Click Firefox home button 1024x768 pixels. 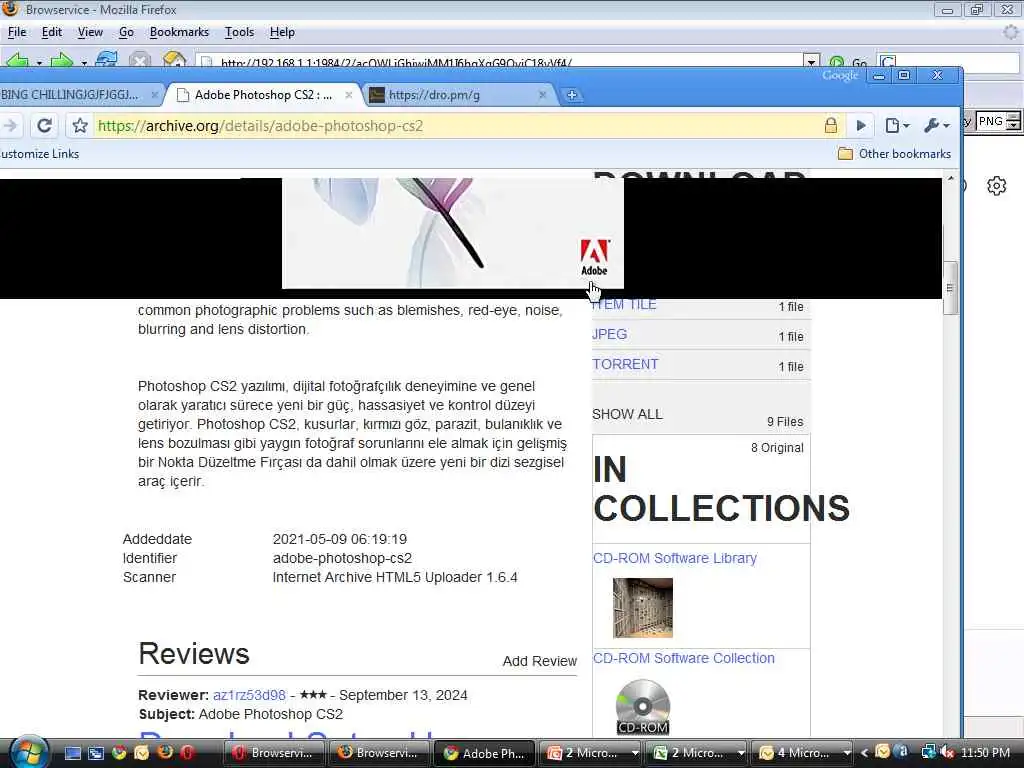[174, 60]
